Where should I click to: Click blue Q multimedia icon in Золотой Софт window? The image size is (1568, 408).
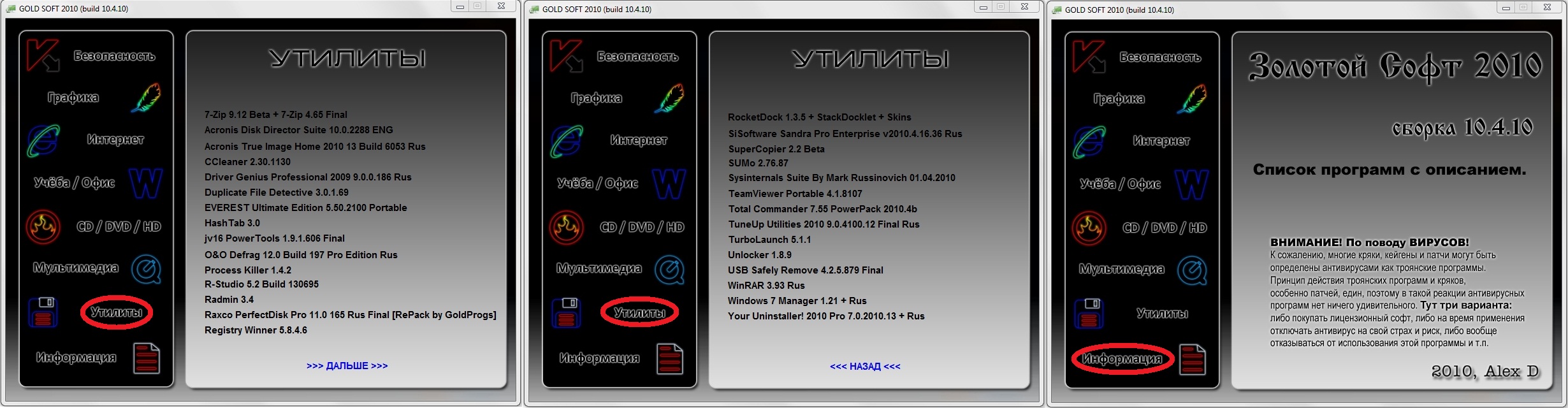1192,270
